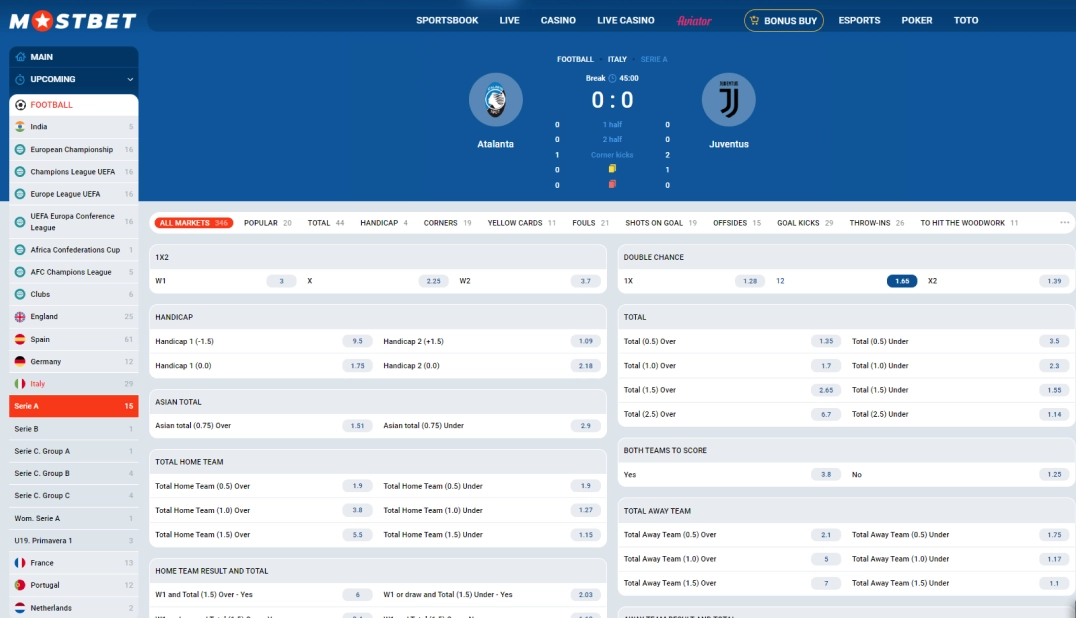Pick W1 odds 3

coord(281,281)
